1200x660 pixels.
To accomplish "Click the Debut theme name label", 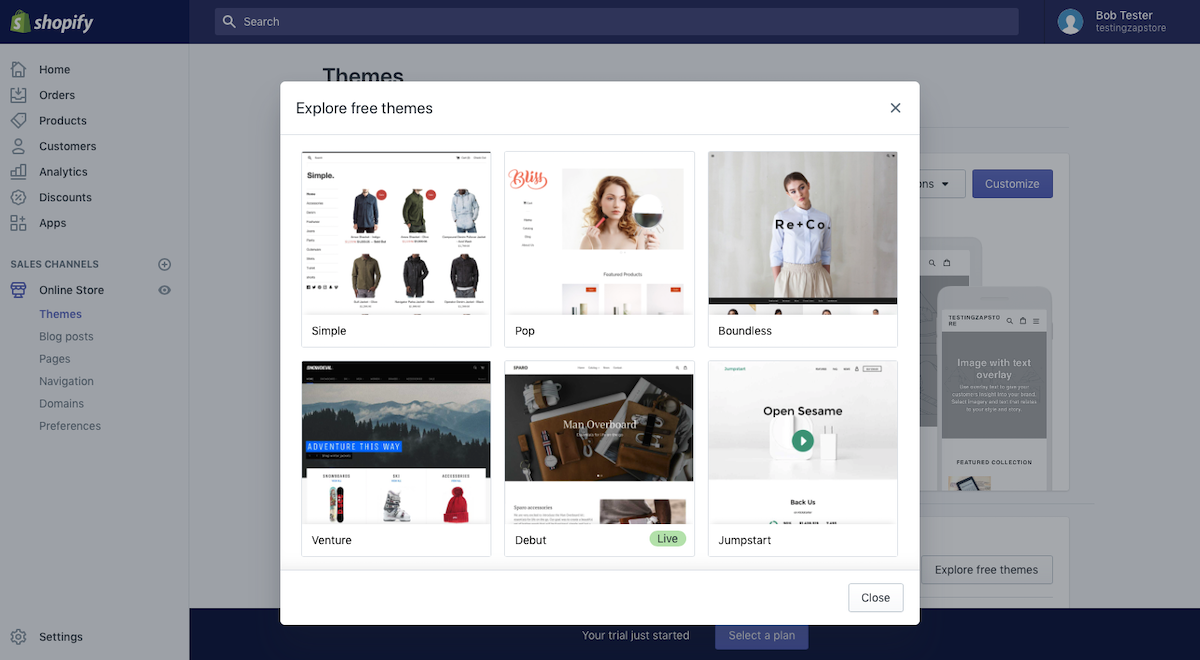I will pos(531,540).
